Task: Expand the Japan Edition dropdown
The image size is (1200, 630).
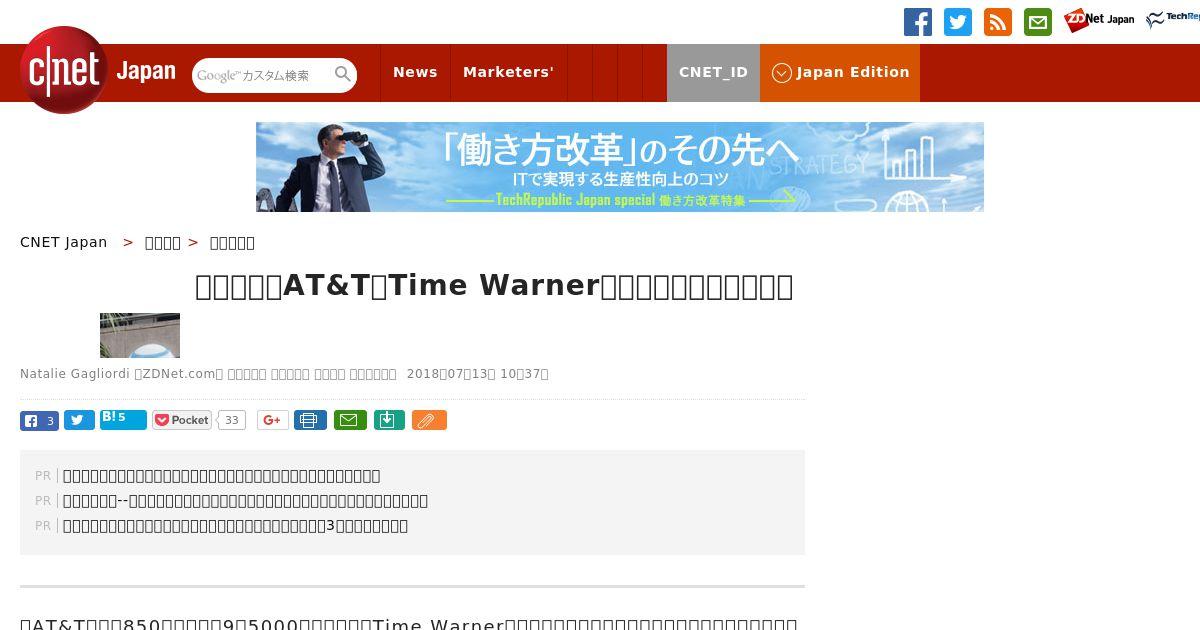Action: 840,72
